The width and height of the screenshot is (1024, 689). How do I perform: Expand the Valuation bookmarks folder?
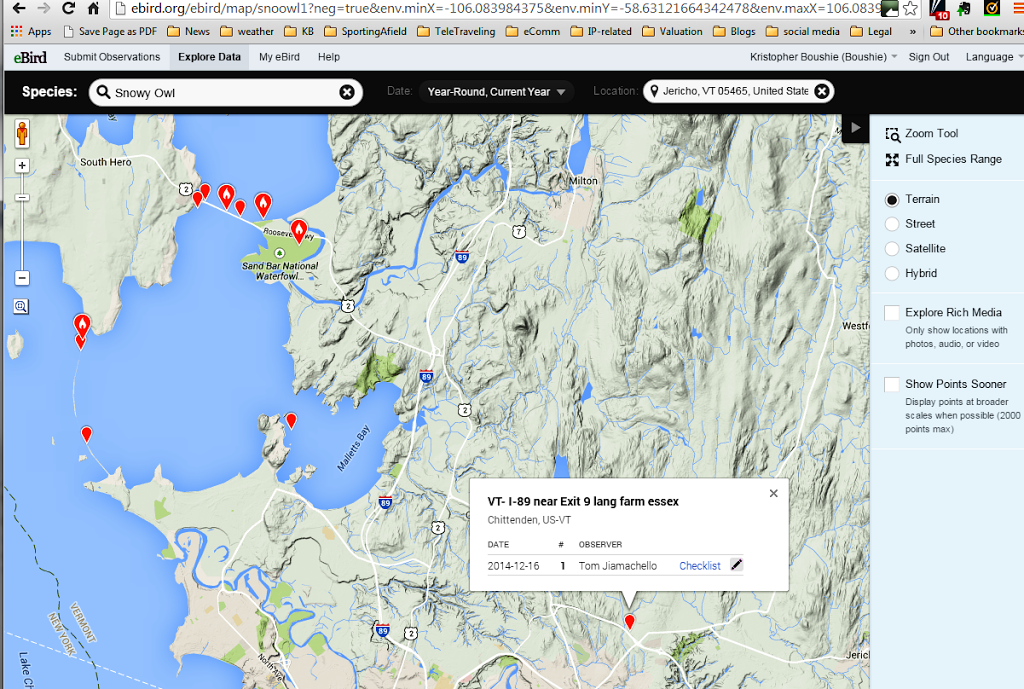coord(673,31)
